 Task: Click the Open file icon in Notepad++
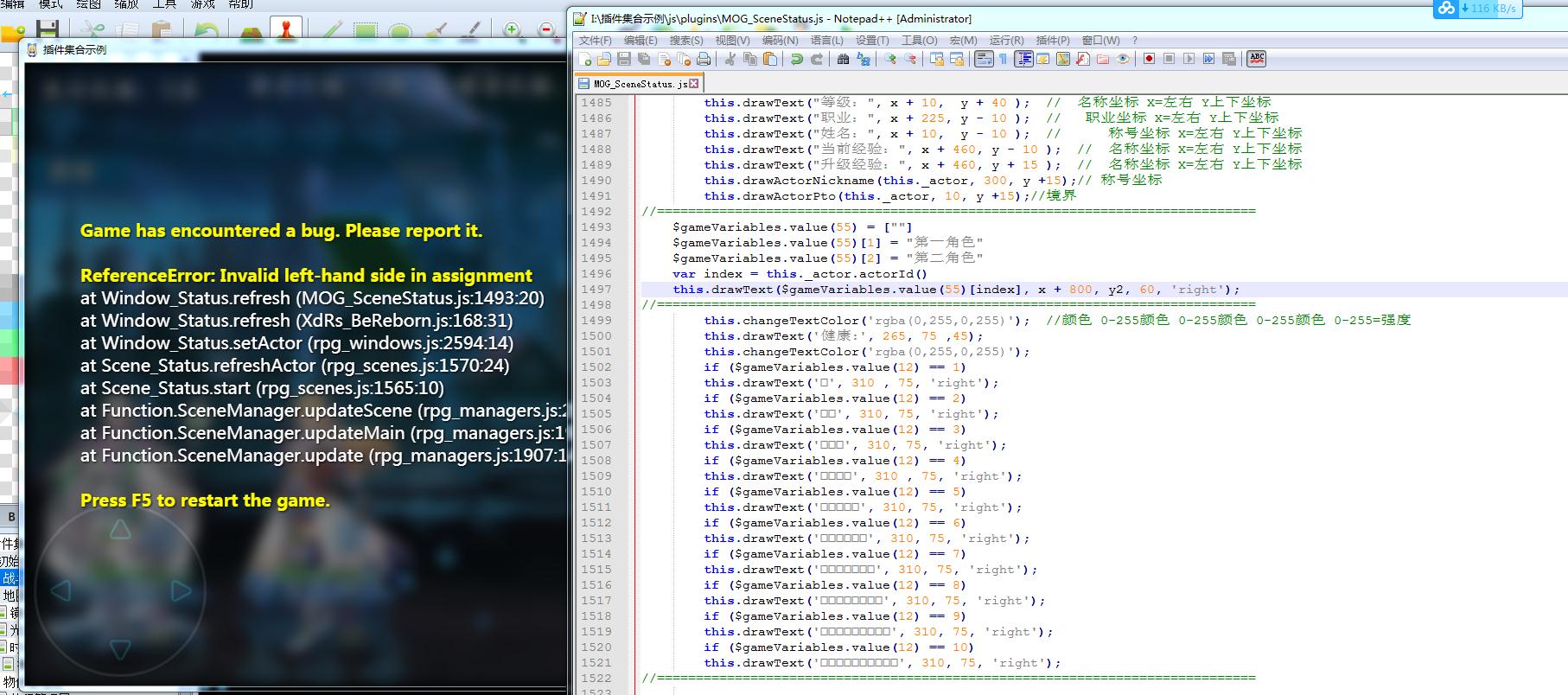click(603, 59)
